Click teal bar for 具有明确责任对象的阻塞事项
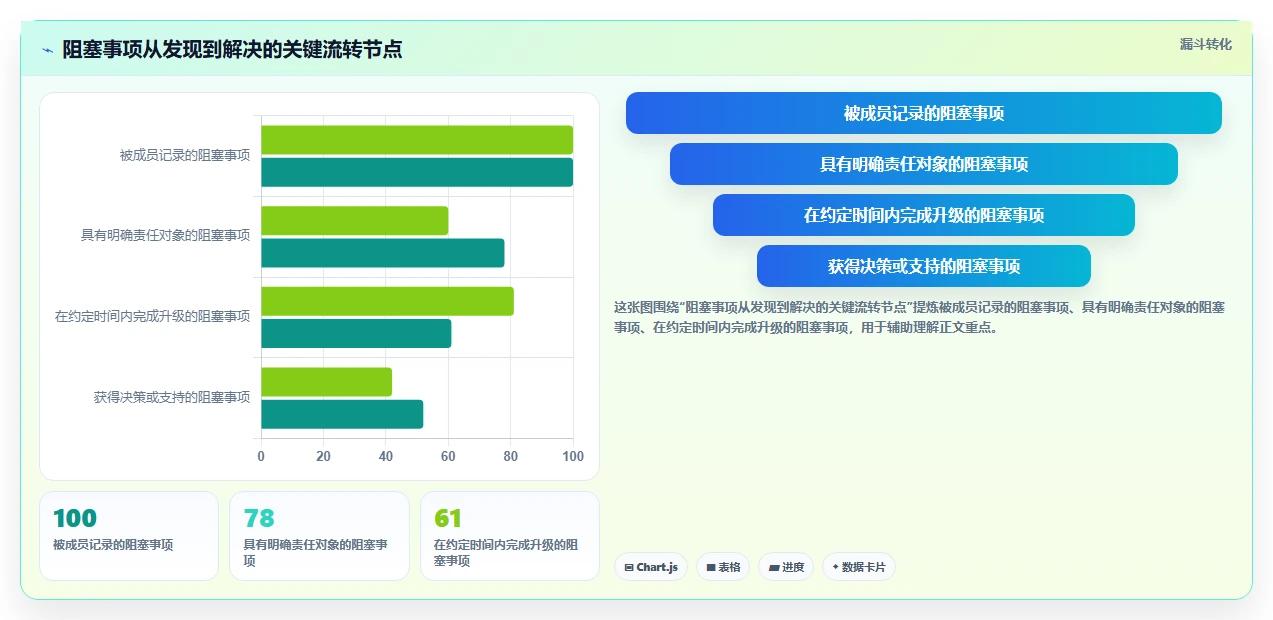1273x620 pixels. tap(383, 253)
